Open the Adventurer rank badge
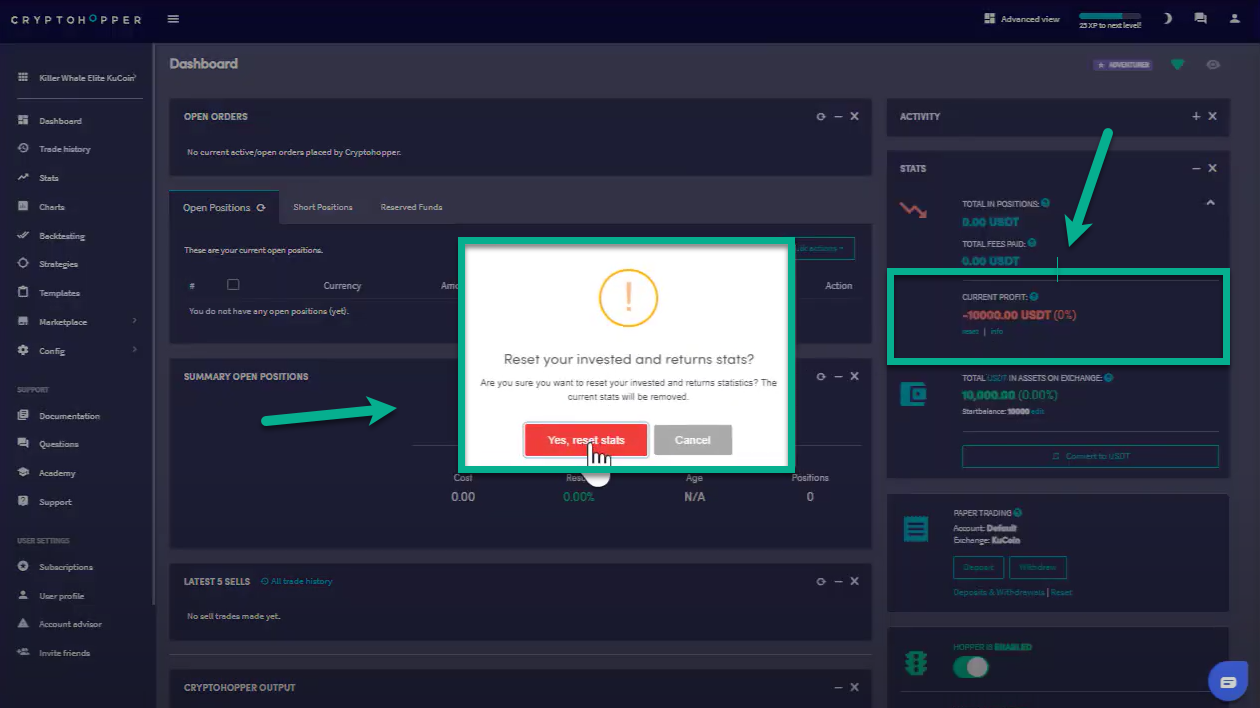The width and height of the screenshot is (1260, 708). click(1122, 65)
